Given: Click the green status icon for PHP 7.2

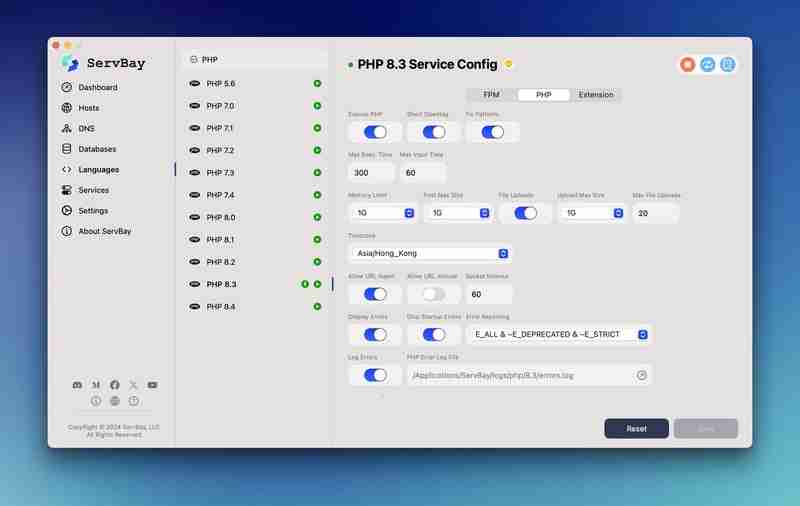Looking at the screenshot, I should point(317,150).
